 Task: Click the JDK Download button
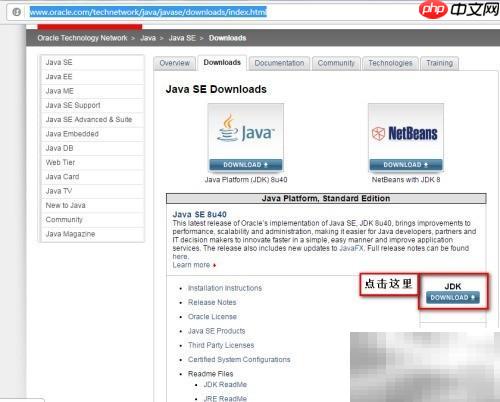click(453, 297)
